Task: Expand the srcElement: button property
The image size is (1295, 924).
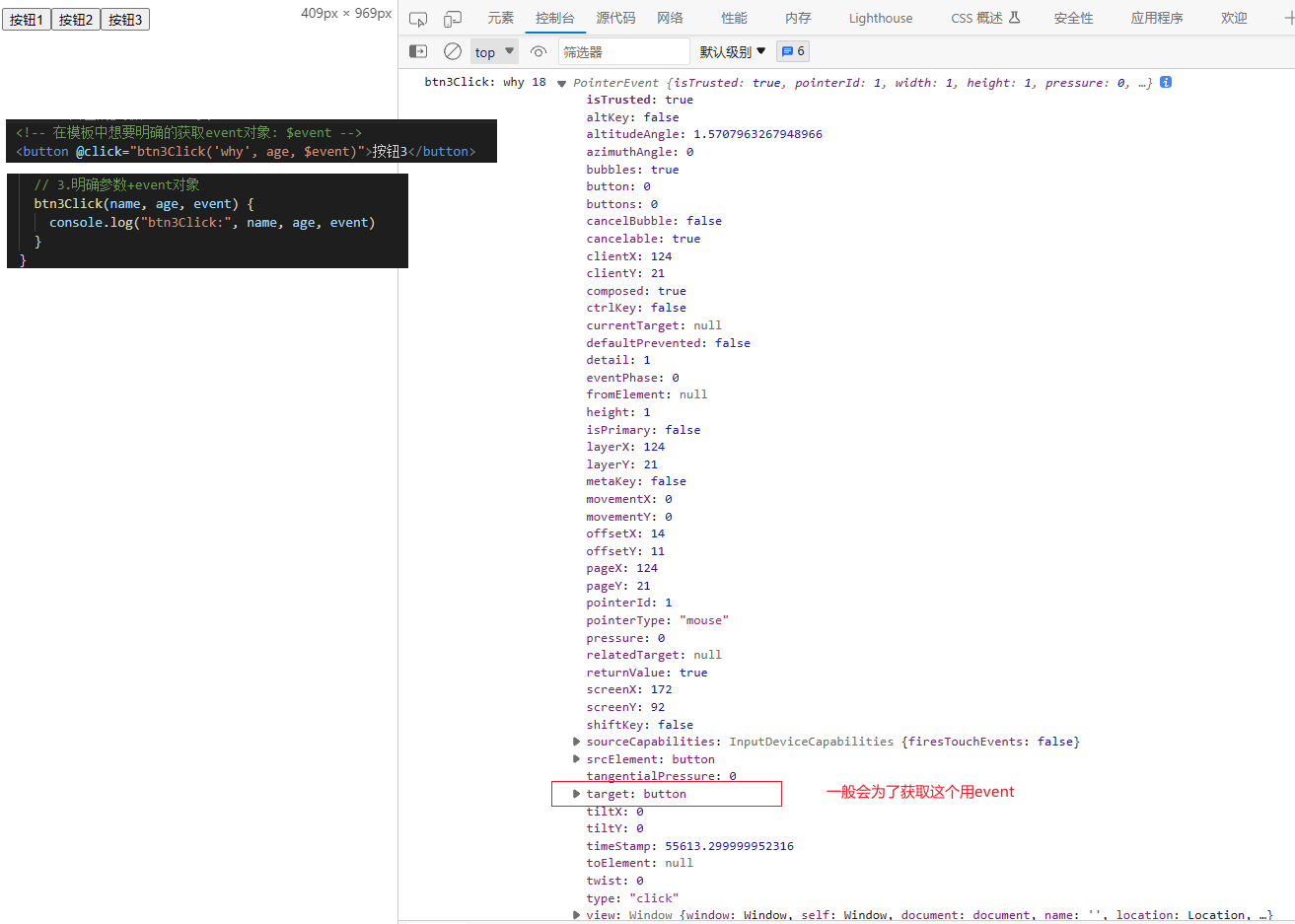Action: pyautogui.click(x=577, y=759)
